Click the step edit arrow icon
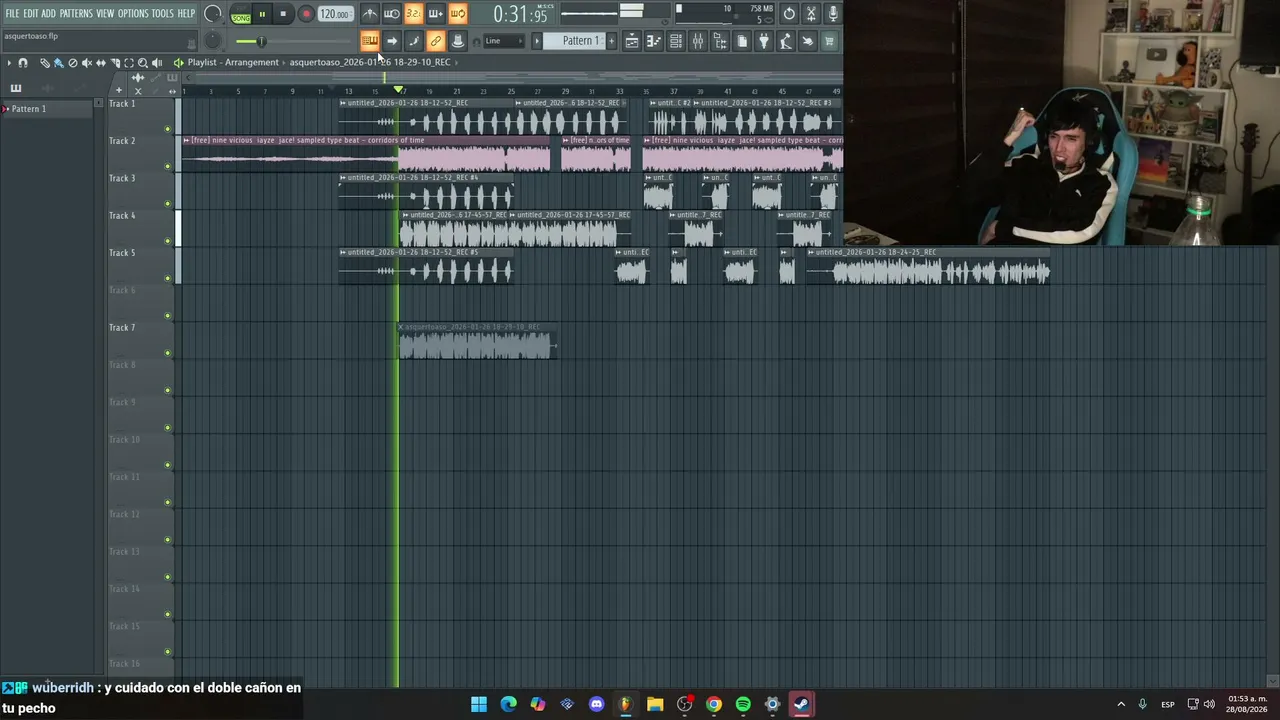Viewport: 1280px width, 720px height. 392,41
